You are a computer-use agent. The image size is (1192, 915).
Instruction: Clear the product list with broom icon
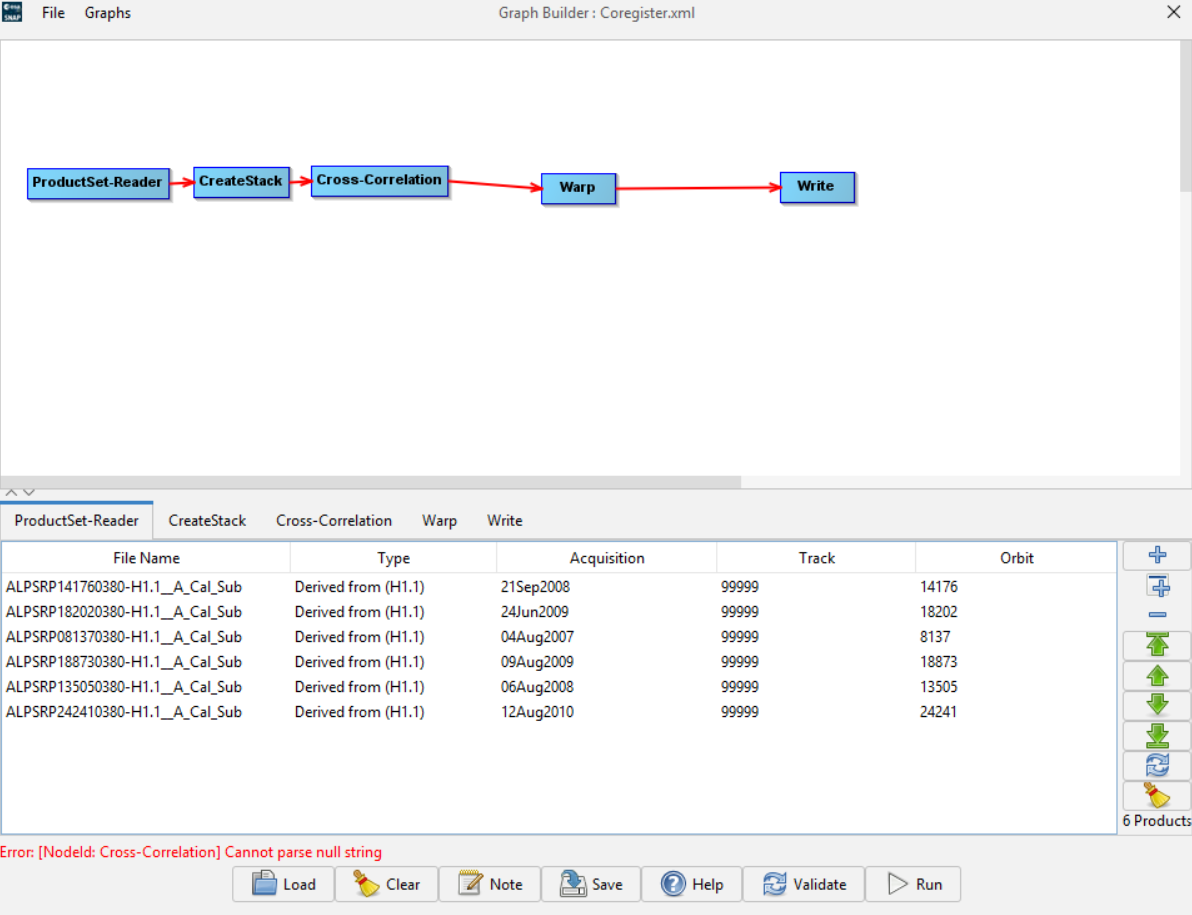tap(1157, 796)
